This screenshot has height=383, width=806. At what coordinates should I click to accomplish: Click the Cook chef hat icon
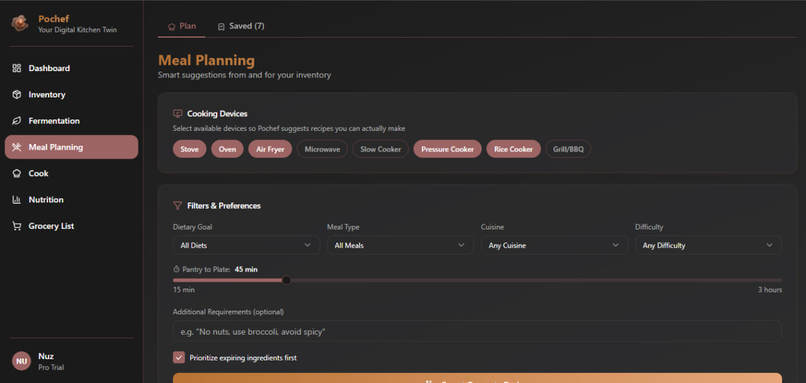click(16, 173)
